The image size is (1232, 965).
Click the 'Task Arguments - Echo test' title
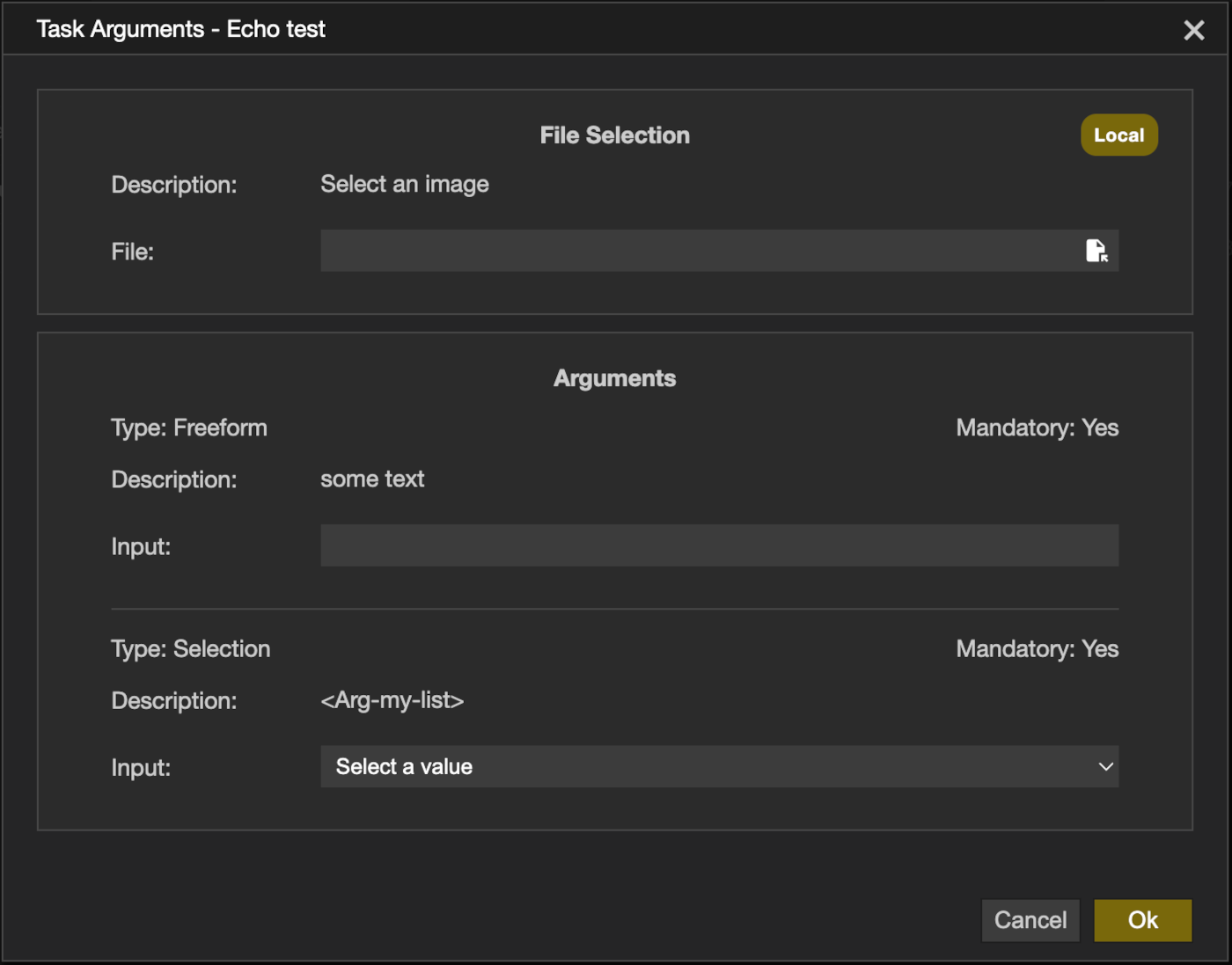click(x=181, y=29)
